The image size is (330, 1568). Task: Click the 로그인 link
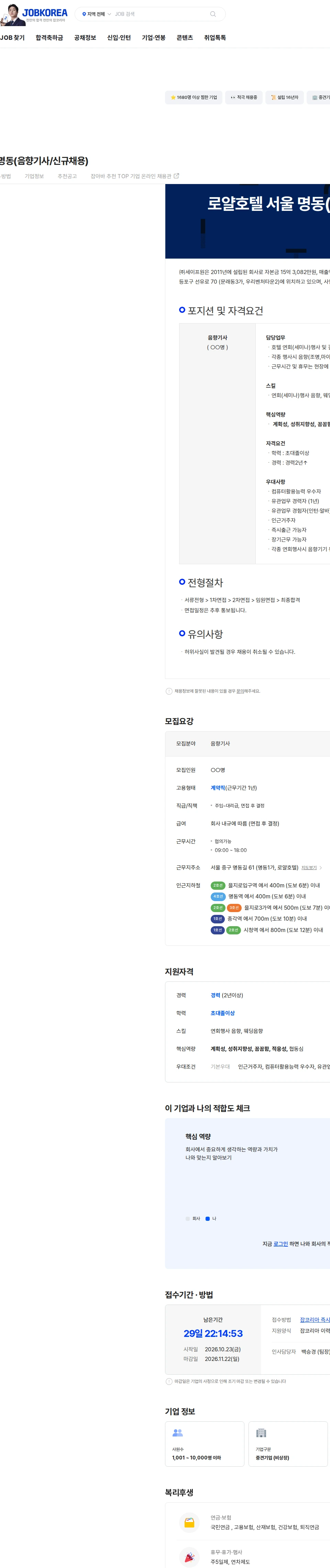pyautogui.click(x=281, y=1243)
